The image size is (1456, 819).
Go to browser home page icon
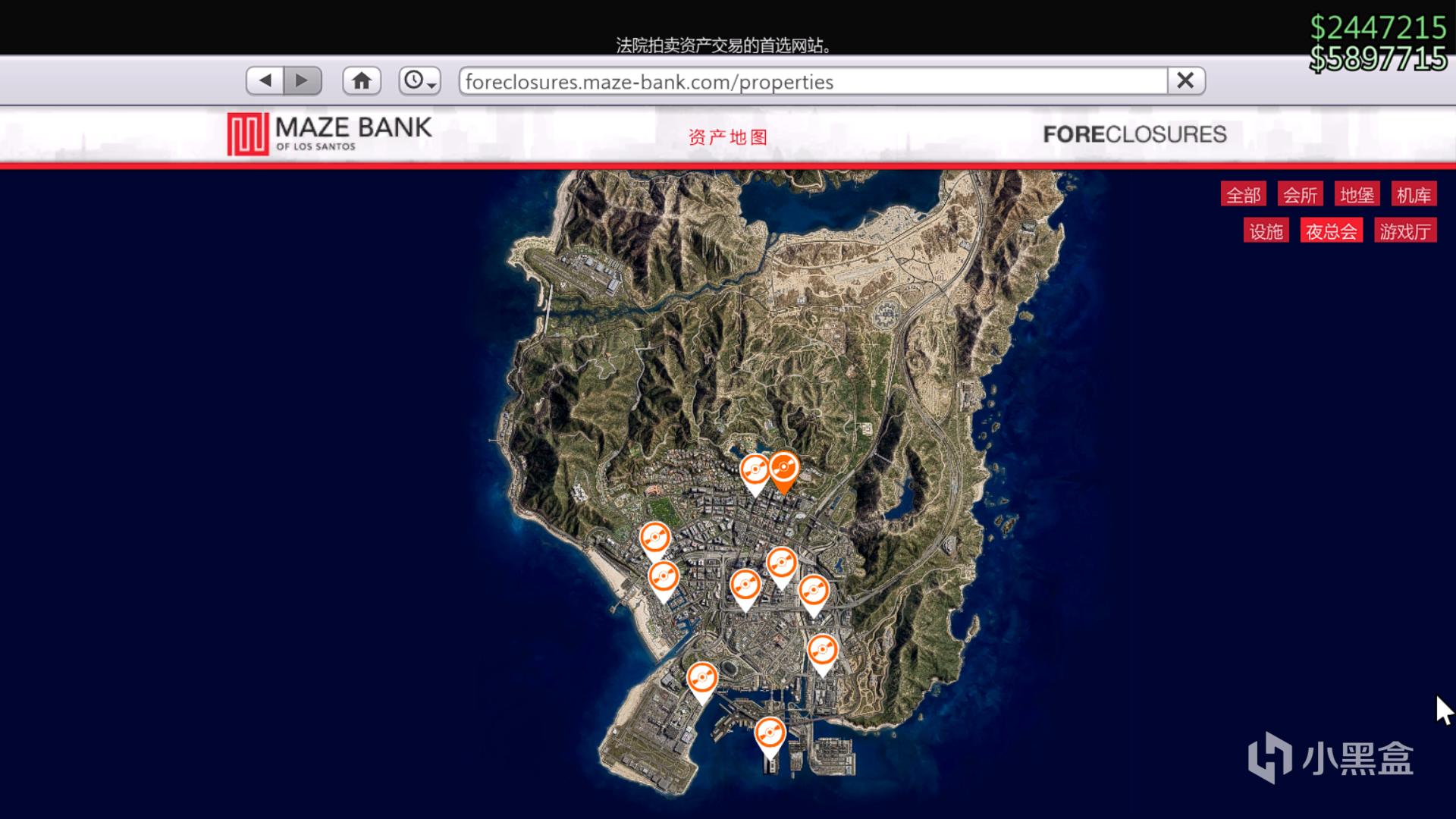point(362,80)
